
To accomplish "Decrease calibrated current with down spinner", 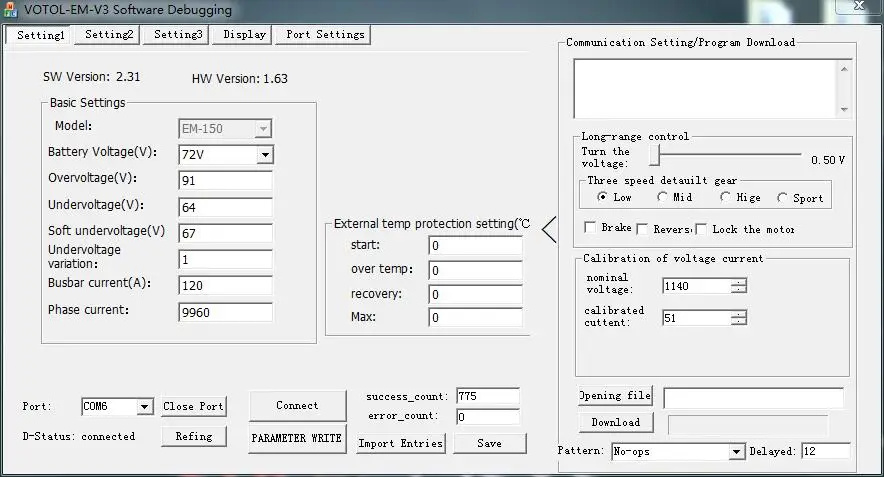I will pos(738,322).
